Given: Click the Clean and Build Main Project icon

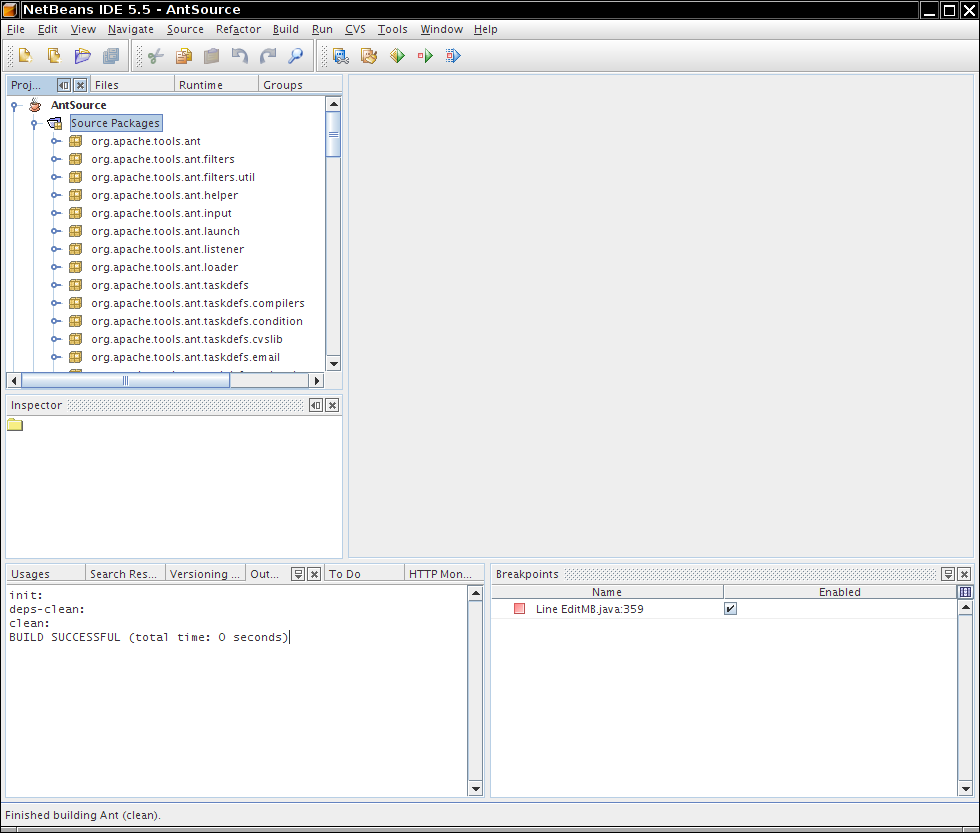Looking at the screenshot, I should tap(369, 56).
